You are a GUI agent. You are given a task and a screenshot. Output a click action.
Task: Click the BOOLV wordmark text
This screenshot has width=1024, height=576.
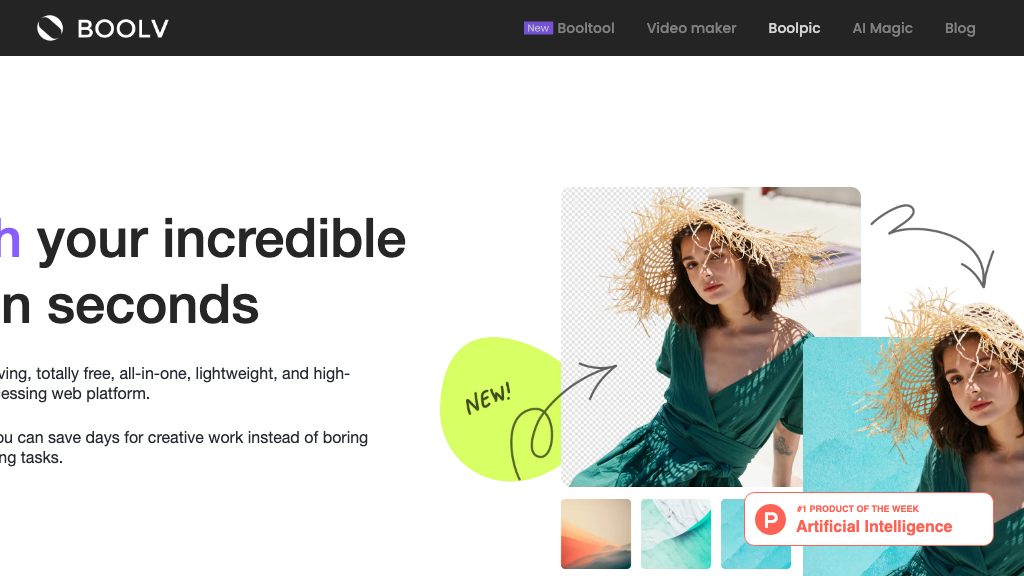click(x=123, y=29)
